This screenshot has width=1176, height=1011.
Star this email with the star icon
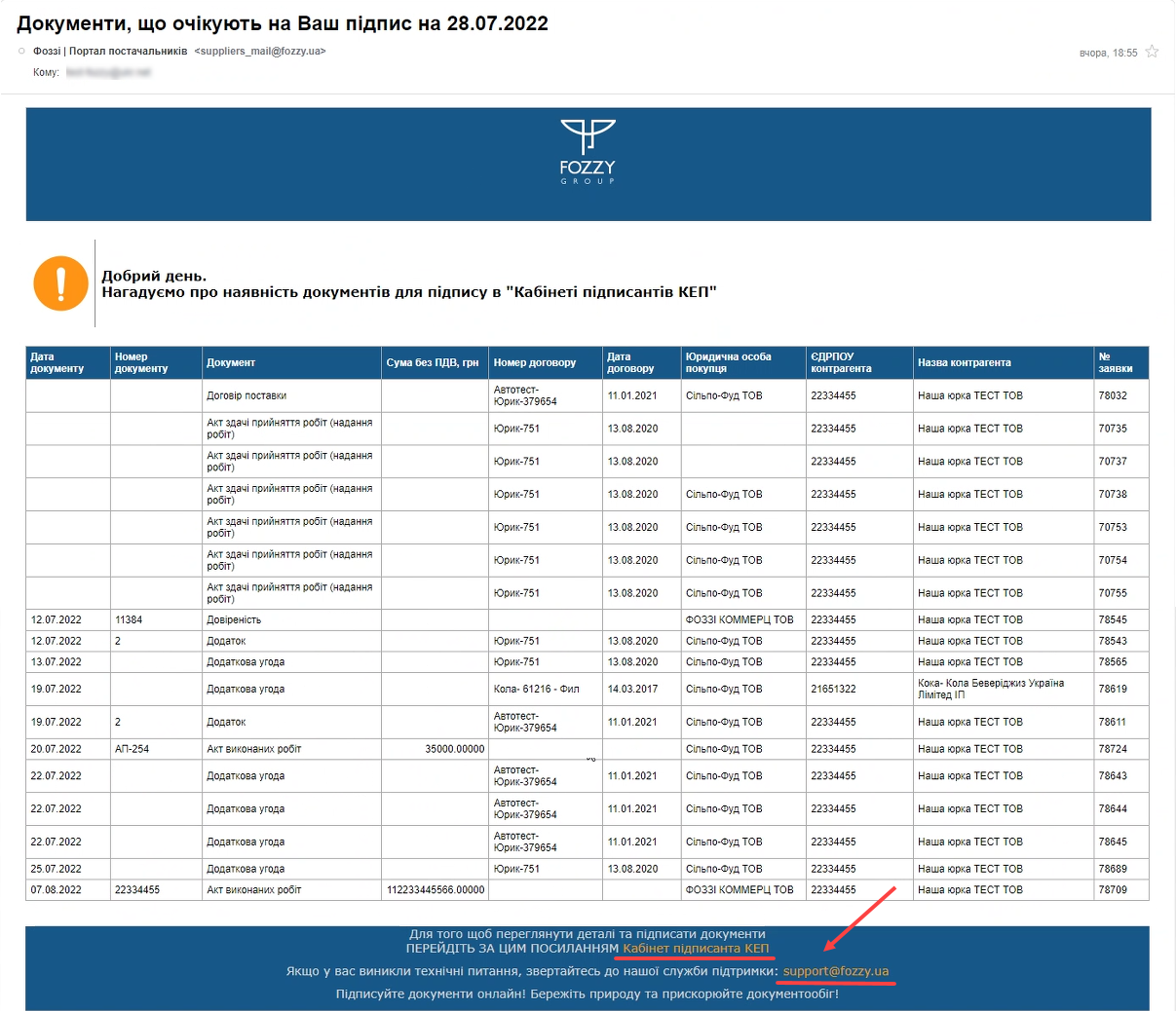[x=1152, y=52]
